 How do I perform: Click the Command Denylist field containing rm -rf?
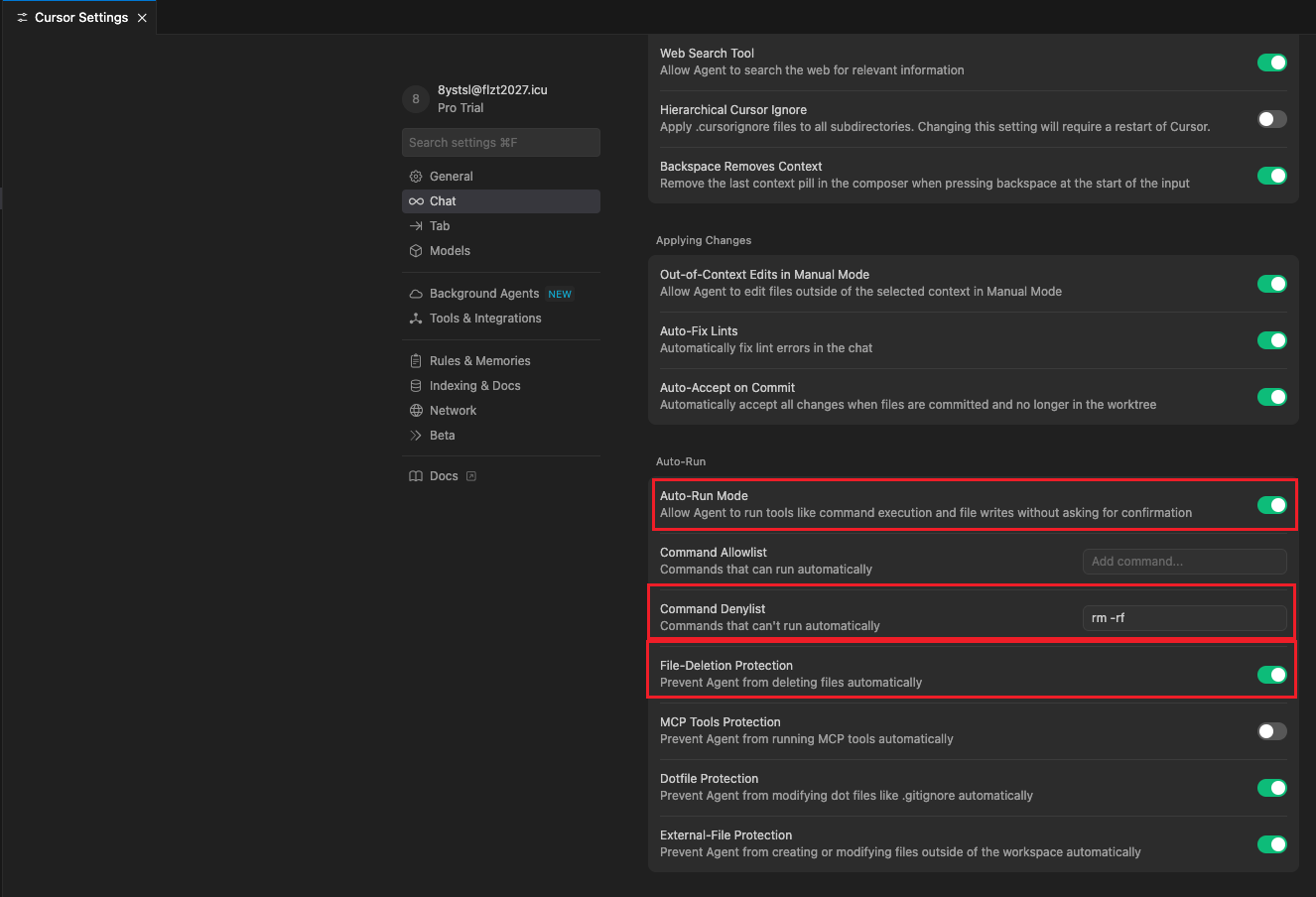click(x=1185, y=618)
